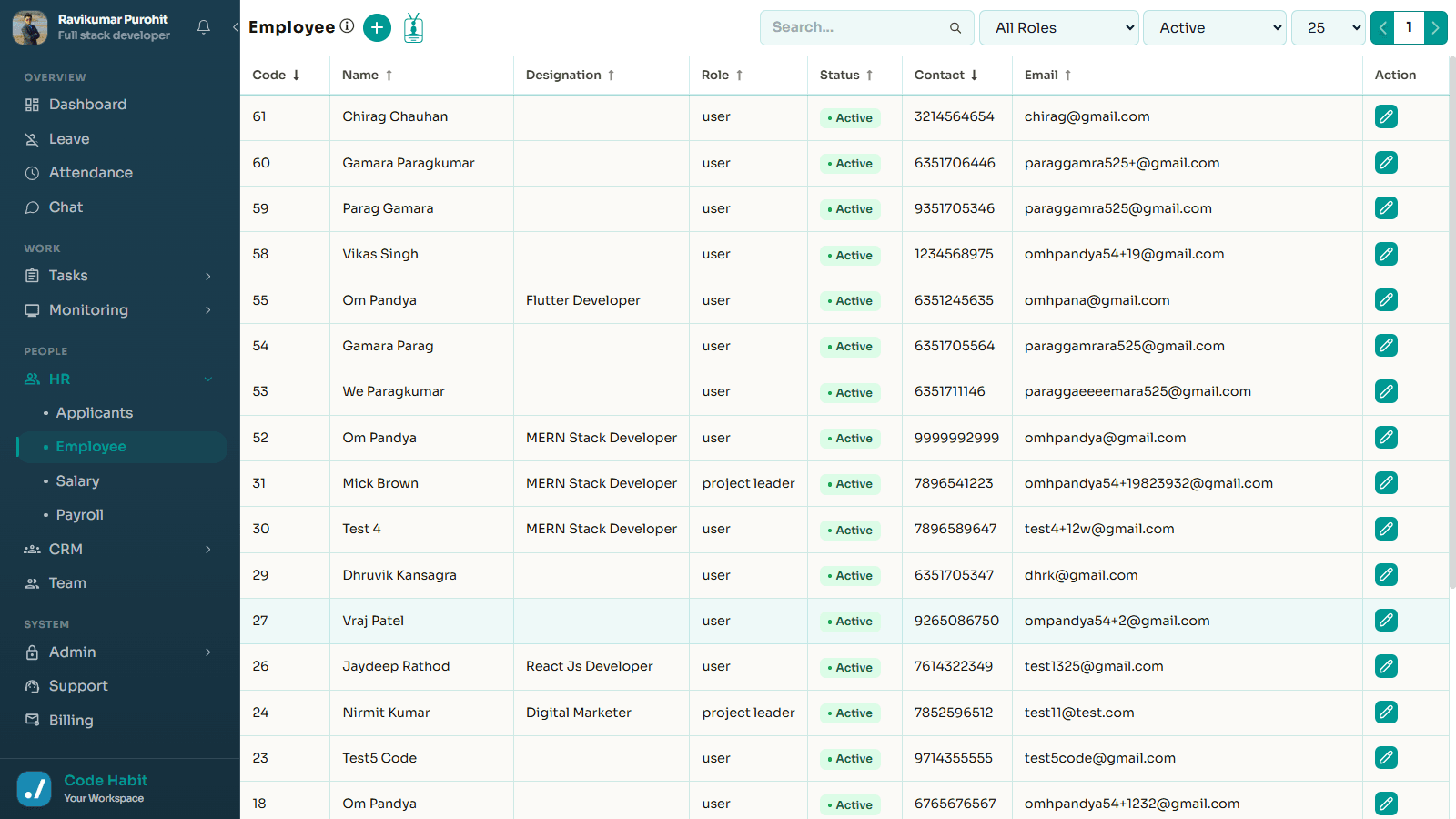Edit Gamara Paragkumar's record
Image resolution: width=1456 pixels, height=819 pixels.
coord(1386,163)
